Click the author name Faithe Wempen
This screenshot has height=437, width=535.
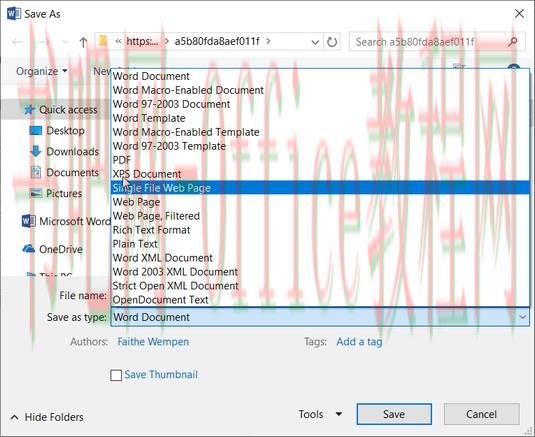153,342
